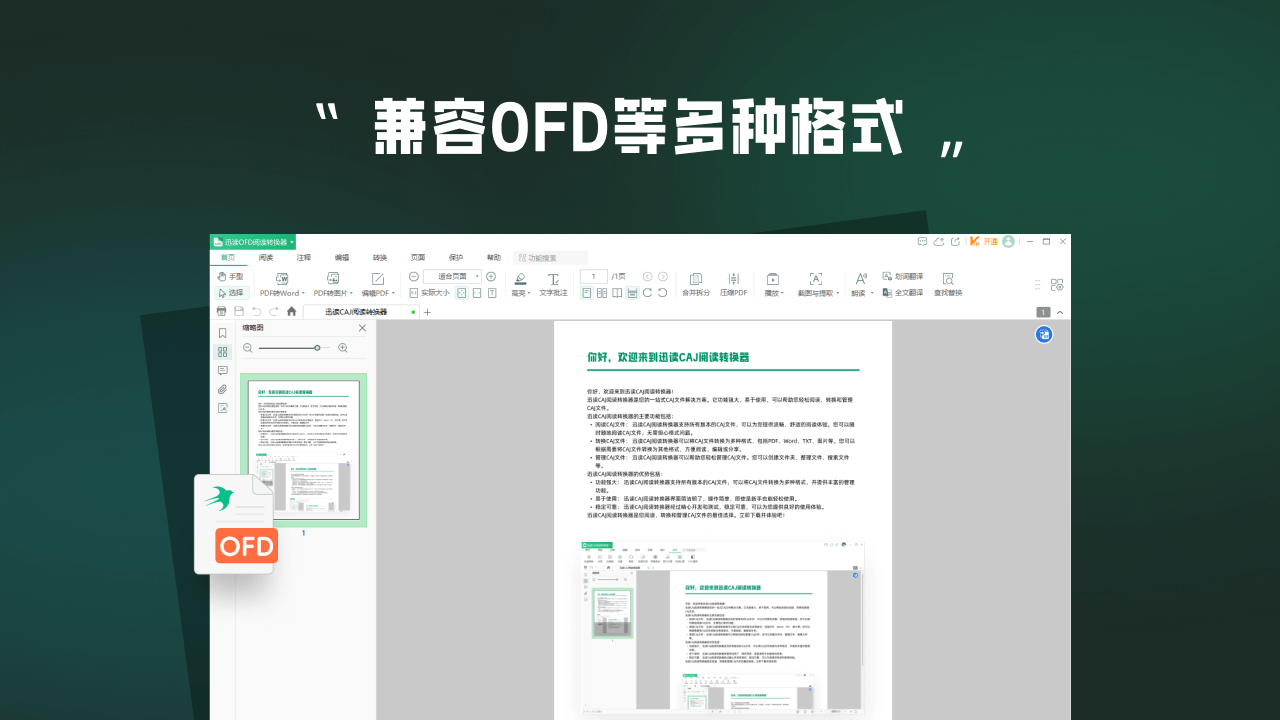Screen dimensions: 1280x720
Task: Click the toolbar customize settings icon
Action: (x=1057, y=285)
